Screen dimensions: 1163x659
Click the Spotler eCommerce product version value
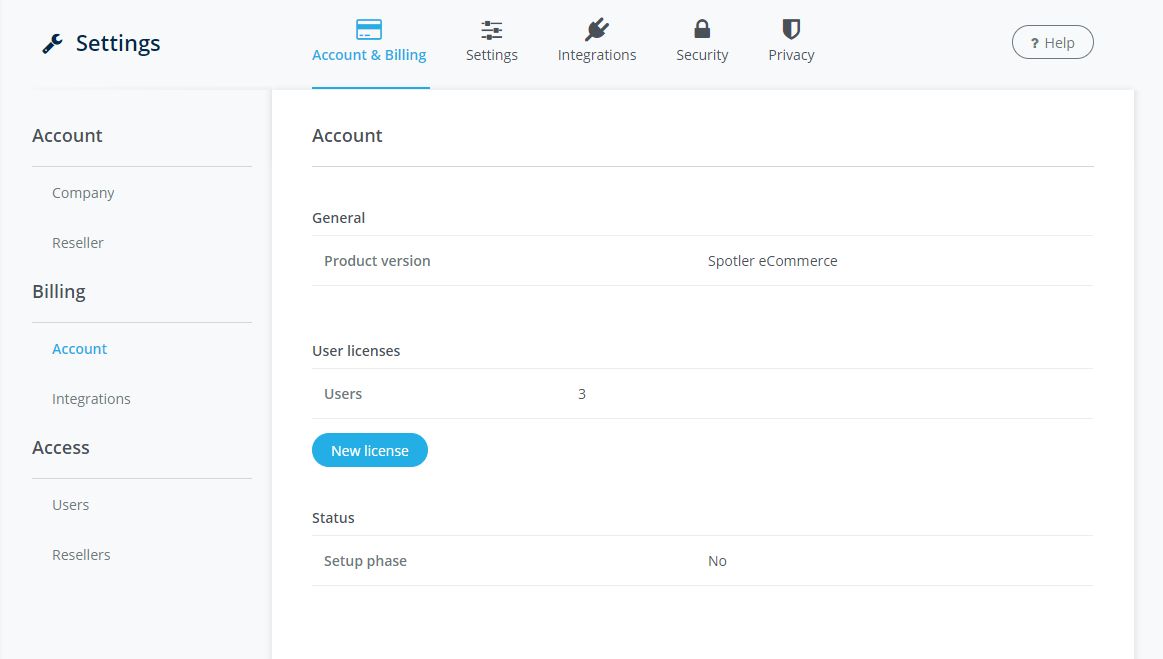pos(772,261)
